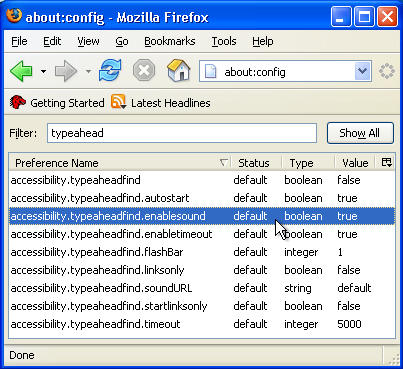Click the throbber activity indicator icon

pyautogui.click(x=387, y=71)
